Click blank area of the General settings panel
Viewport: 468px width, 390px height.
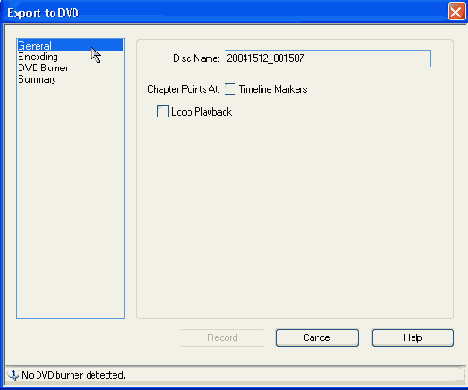click(295, 217)
